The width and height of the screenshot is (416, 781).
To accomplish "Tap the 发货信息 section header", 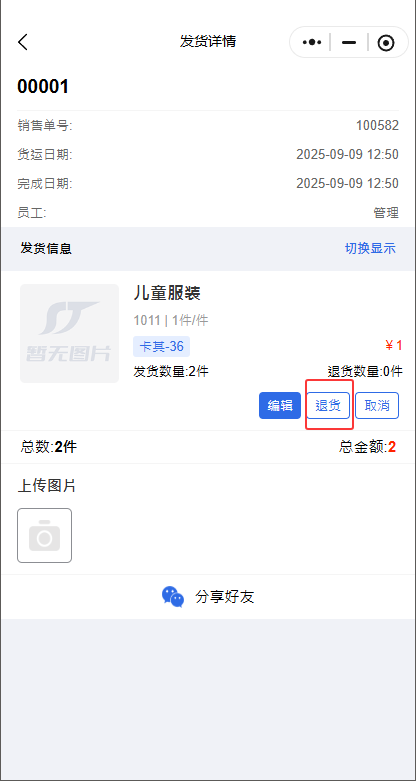I will pos(46,248).
